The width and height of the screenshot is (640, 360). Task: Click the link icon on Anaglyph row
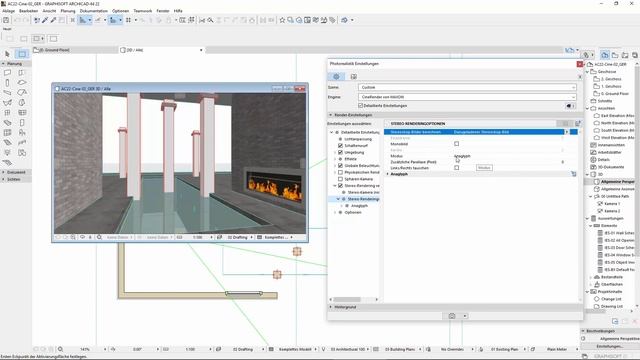(x=573, y=174)
